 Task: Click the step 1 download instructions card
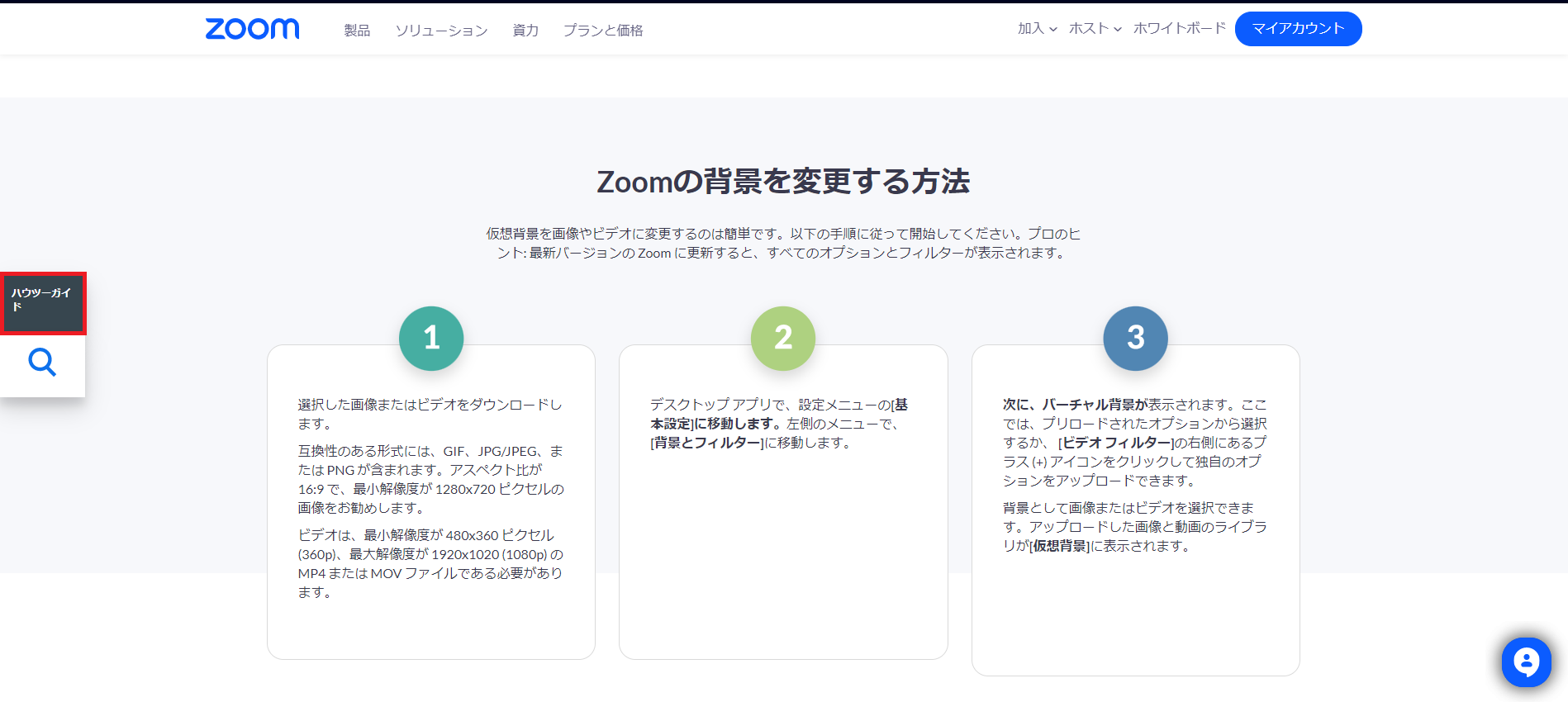pos(431,512)
